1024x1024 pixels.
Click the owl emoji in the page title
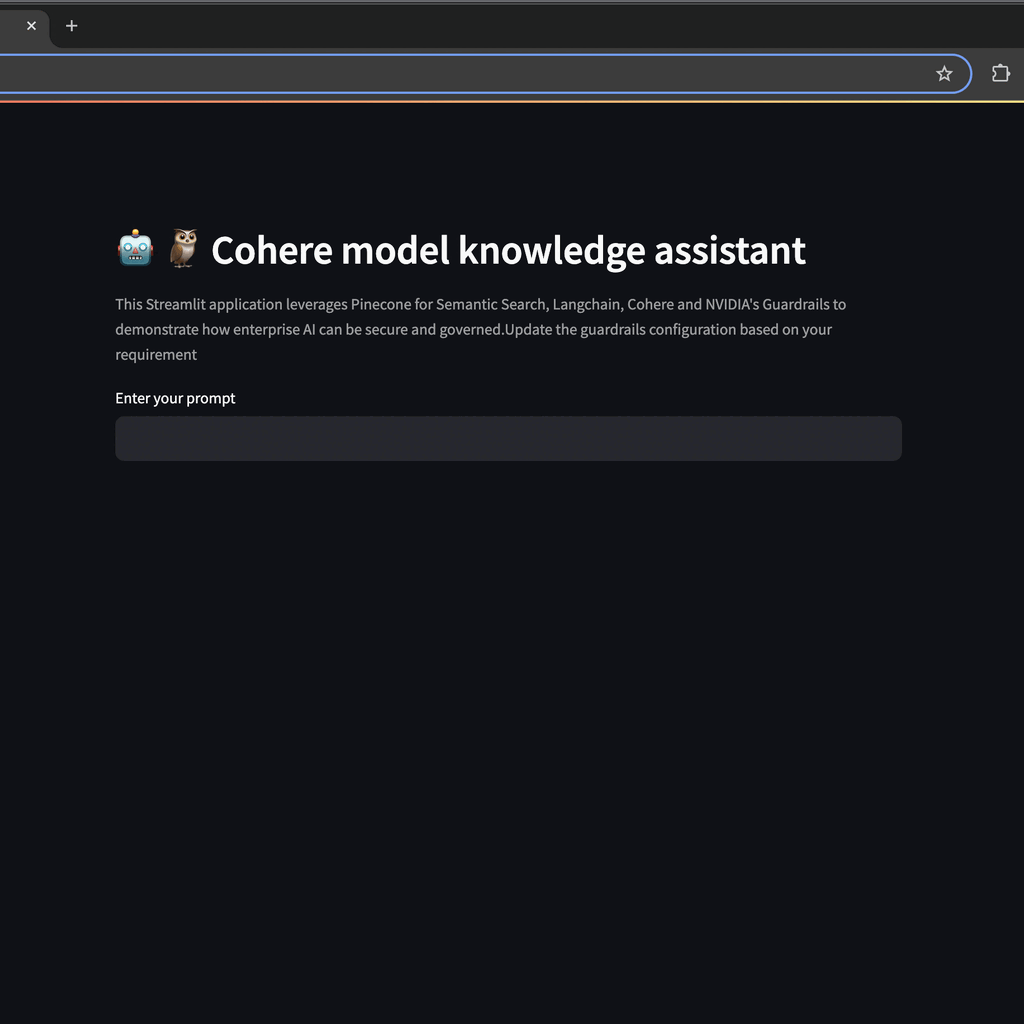[183, 248]
